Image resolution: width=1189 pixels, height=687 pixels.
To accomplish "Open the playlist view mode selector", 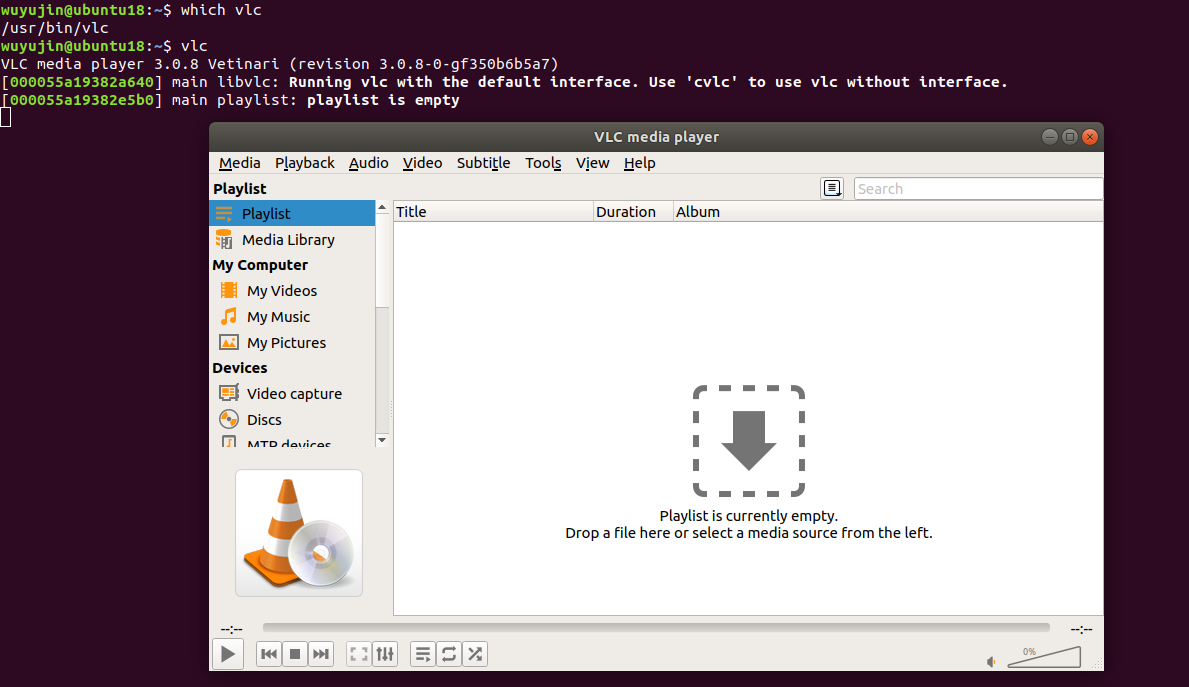I will pyautogui.click(x=832, y=187).
